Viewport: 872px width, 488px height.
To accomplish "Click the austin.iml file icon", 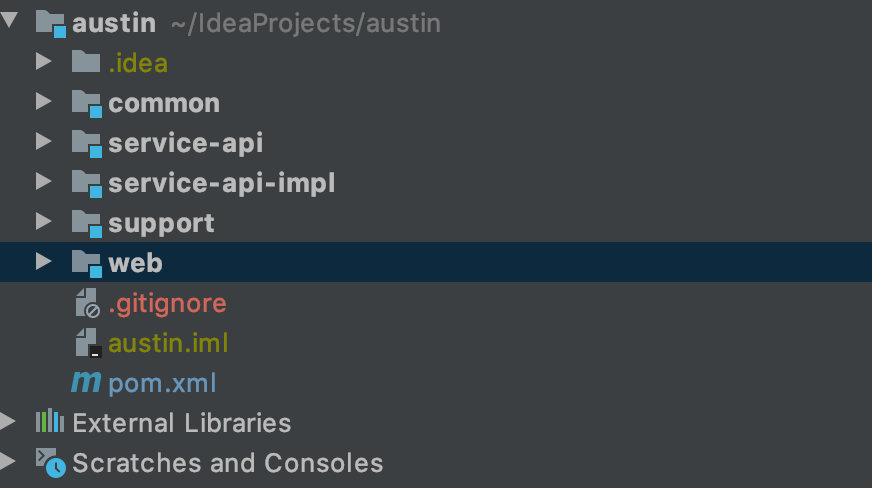I will click(87, 343).
